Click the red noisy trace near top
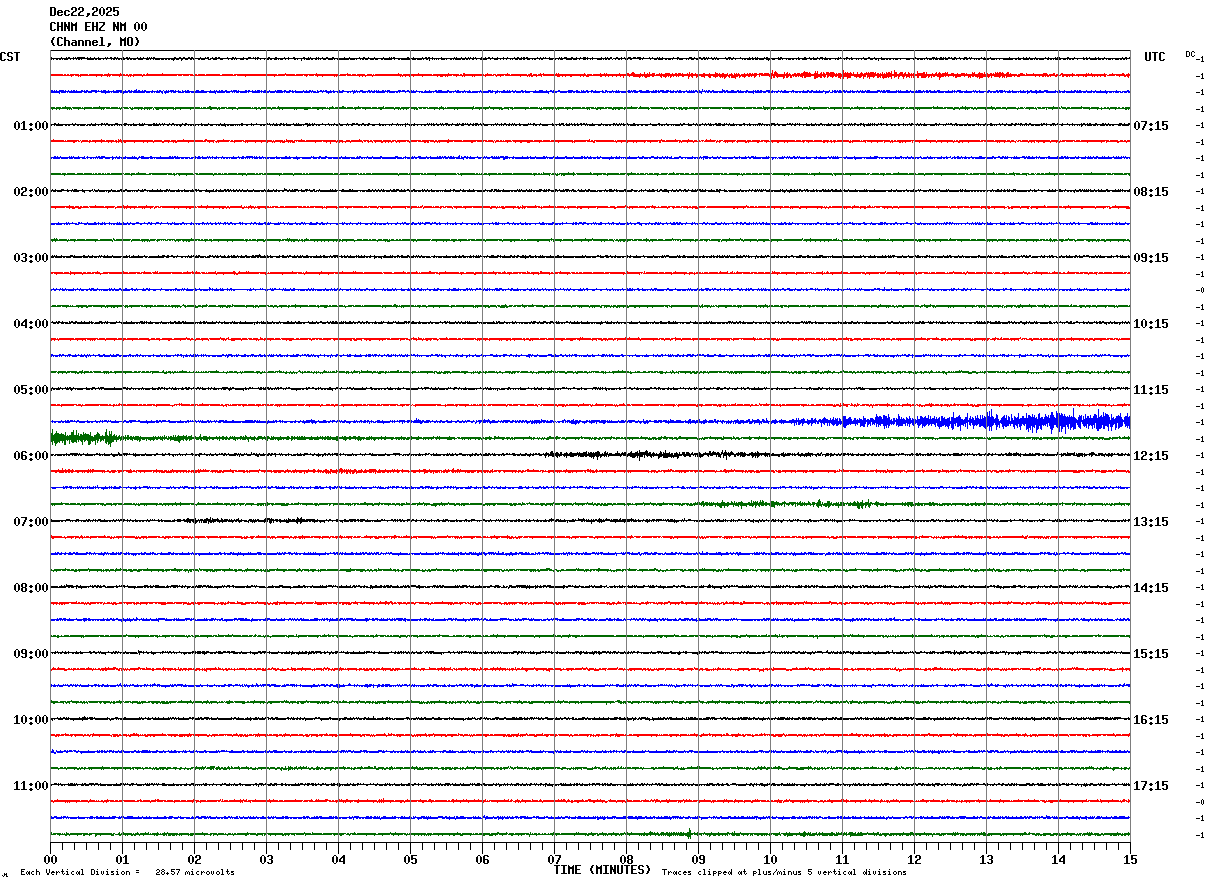1210x886 pixels. (x=880, y=75)
